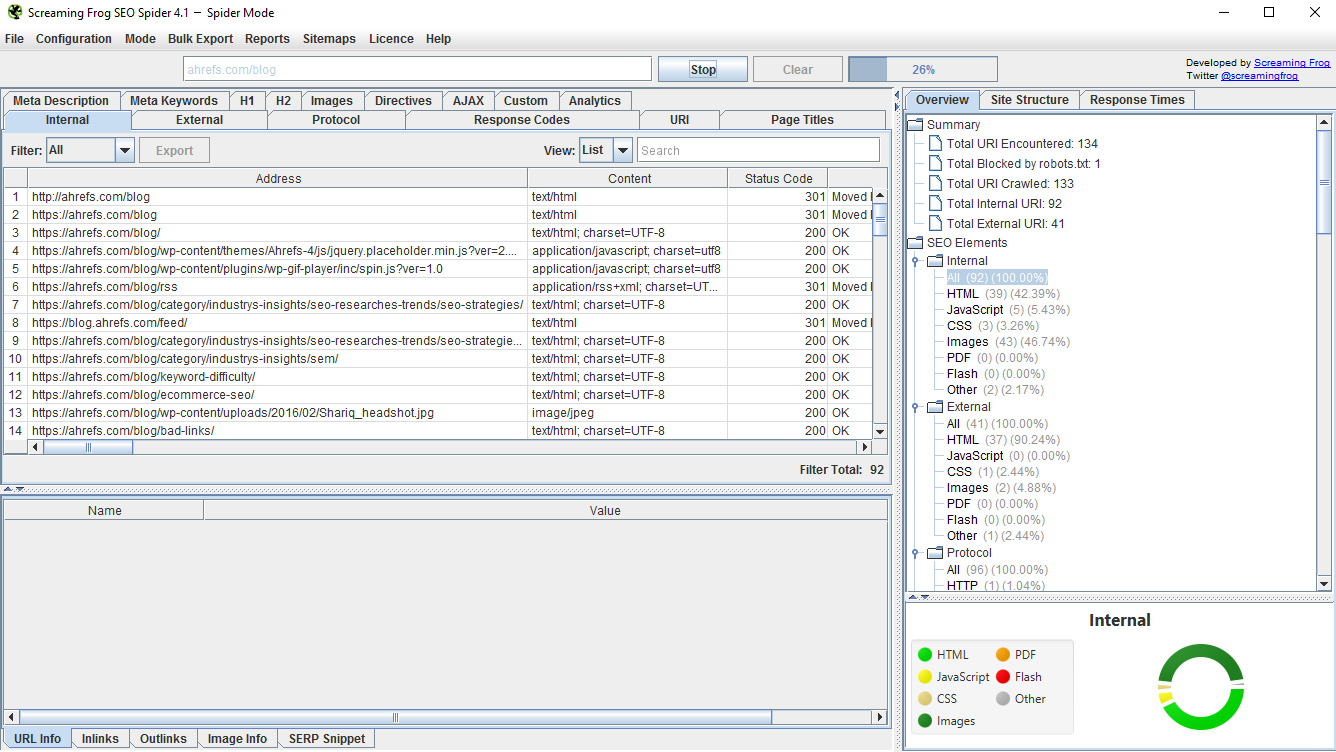Click the disabled Export button
The height and width of the screenshot is (752, 1336).
(174, 150)
